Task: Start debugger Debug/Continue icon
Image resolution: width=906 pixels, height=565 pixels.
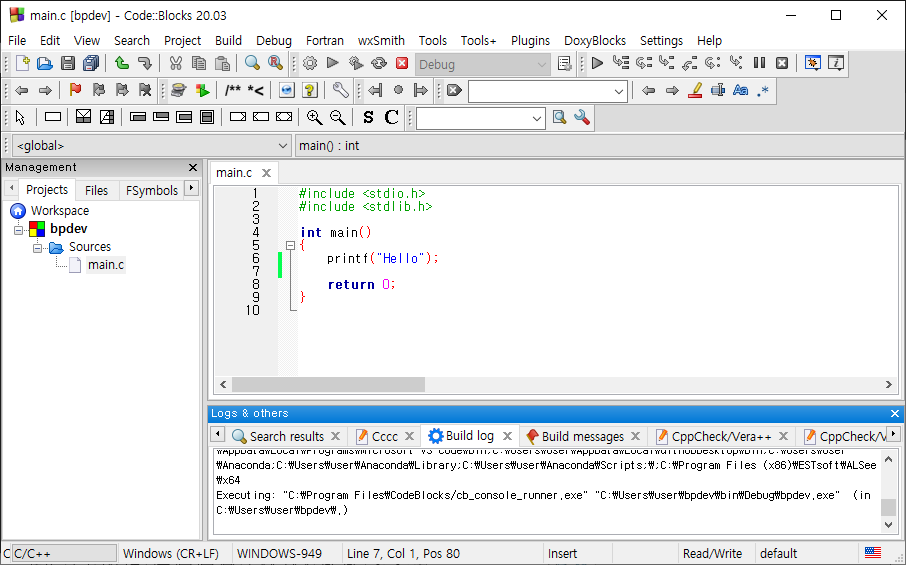Action: (597, 63)
